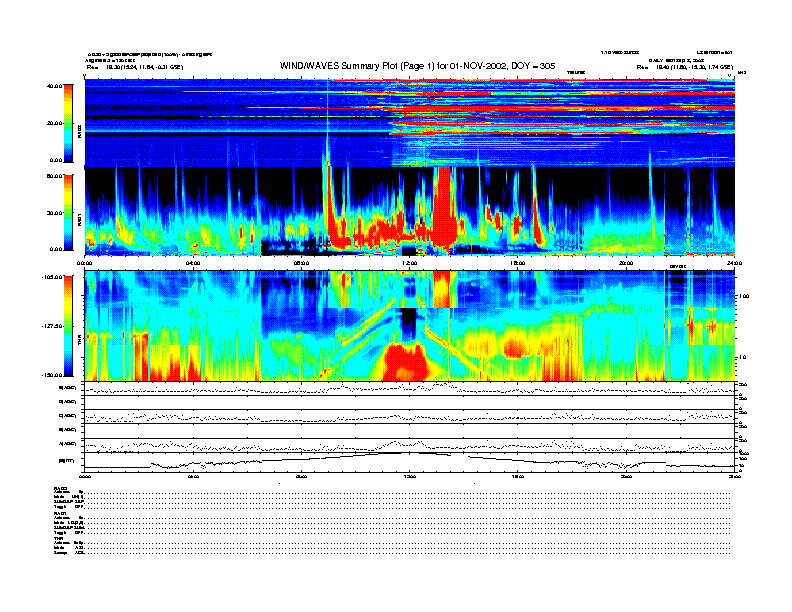Click the 24:00 tick label below RAD1 panel
792x612 pixels.
click(x=734, y=263)
